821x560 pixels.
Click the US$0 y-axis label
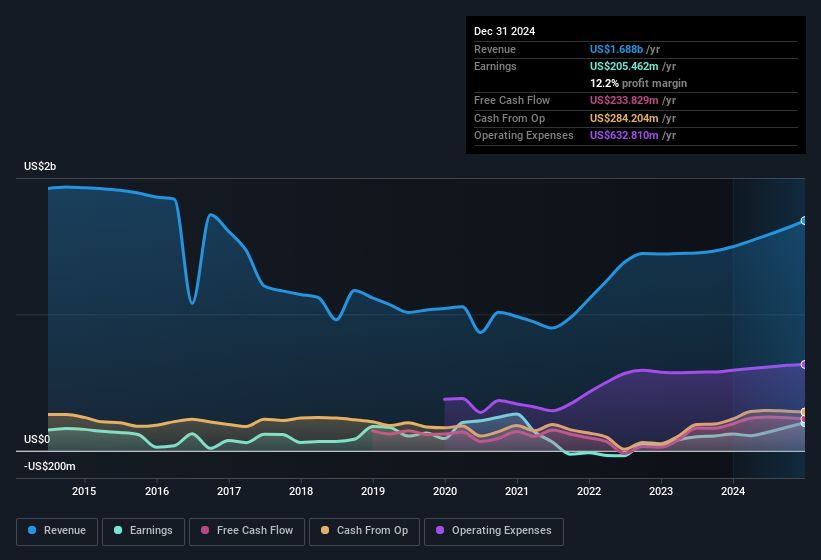37,439
